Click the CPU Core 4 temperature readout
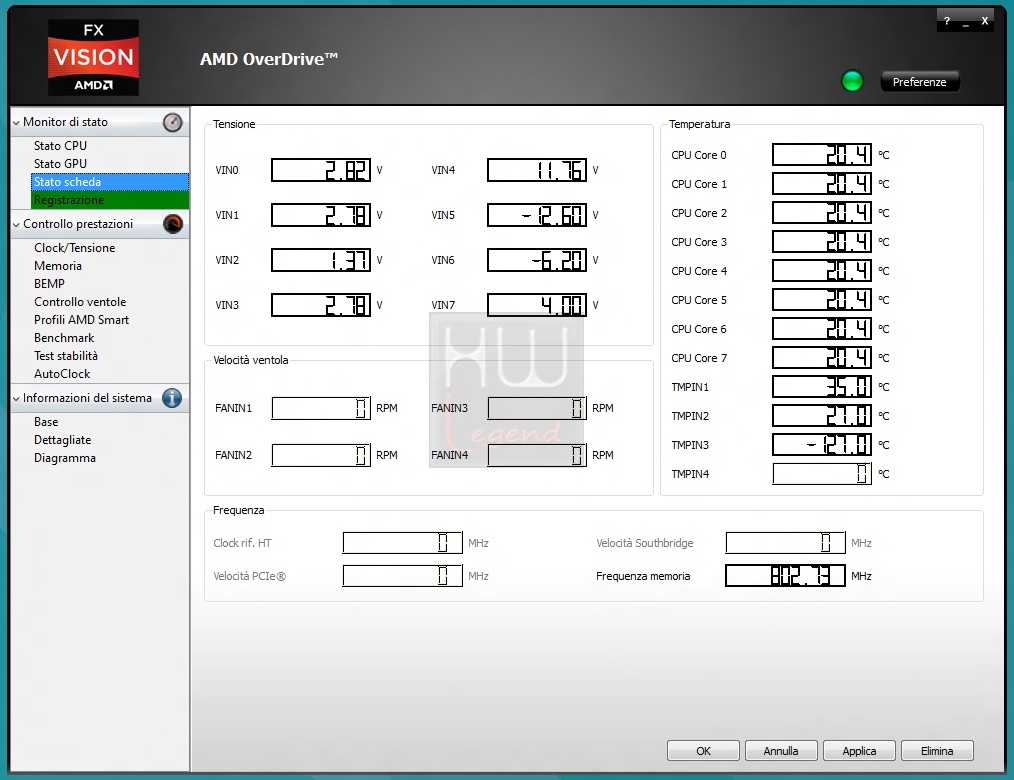This screenshot has height=780, width=1014. (822, 271)
